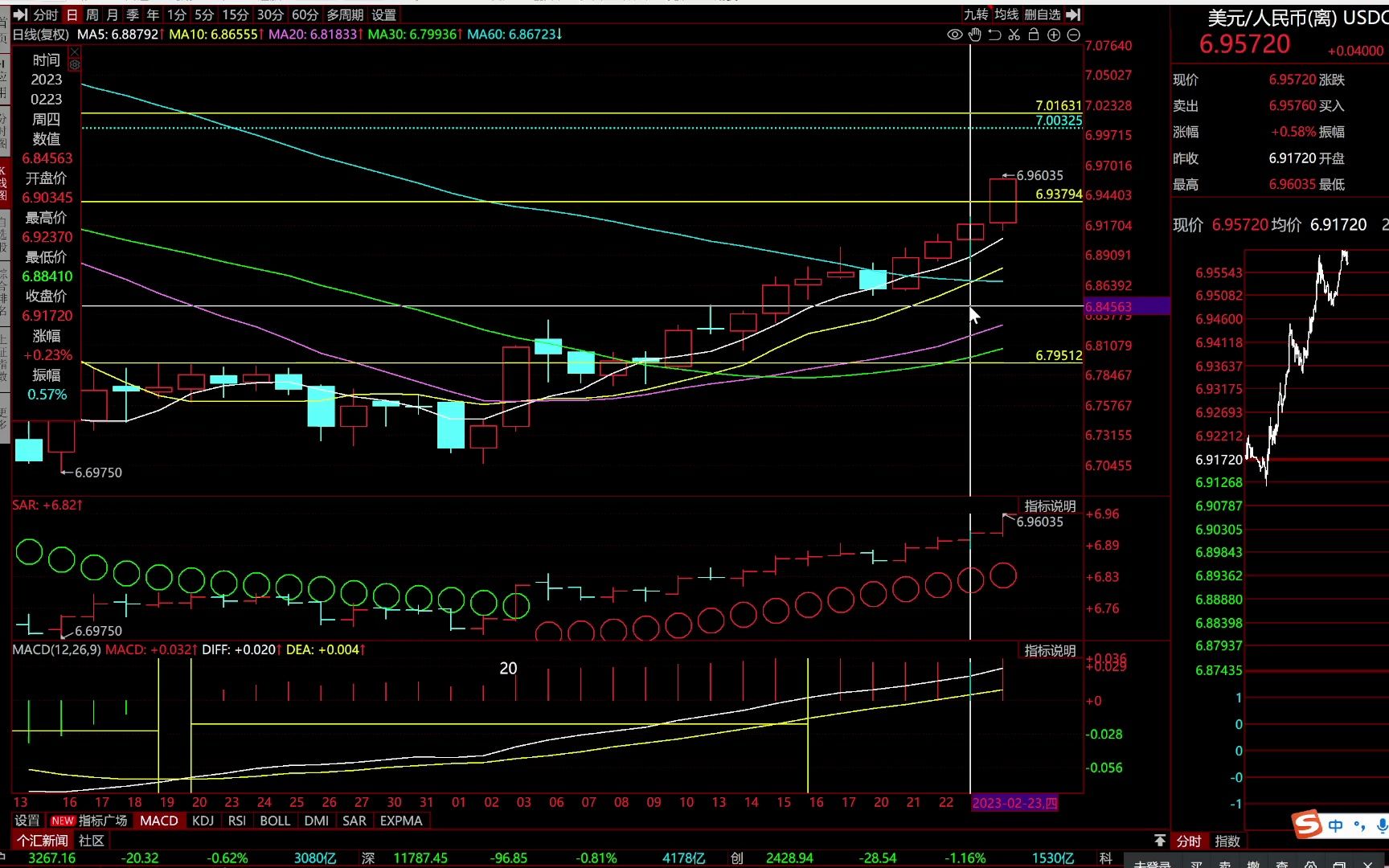Image resolution: width=1389 pixels, height=868 pixels.
Task: Select the 周 weekly period tab
Action: pos(92,14)
